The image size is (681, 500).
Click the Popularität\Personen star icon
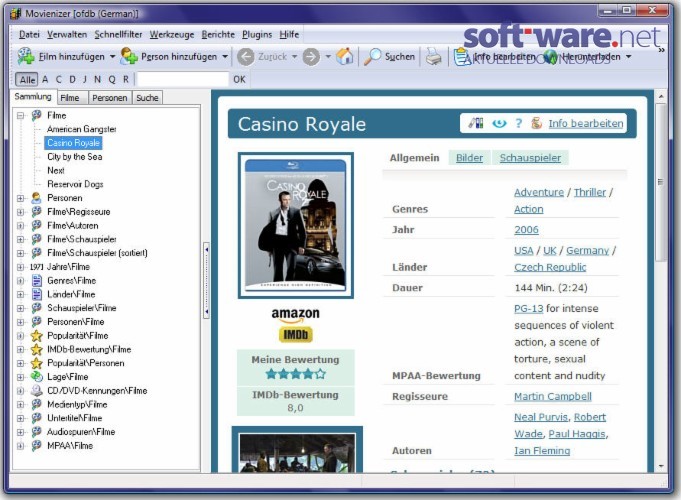tap(36, 363)
